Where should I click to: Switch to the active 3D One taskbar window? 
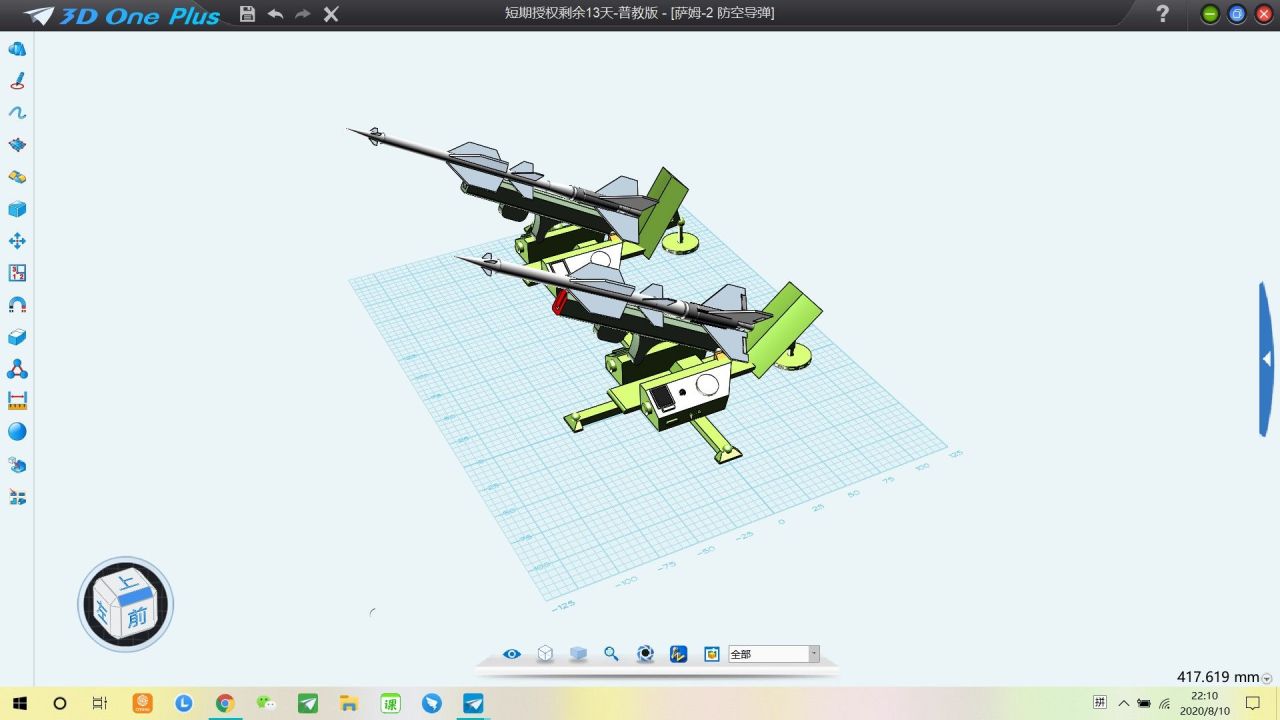(x=473, y=703)
